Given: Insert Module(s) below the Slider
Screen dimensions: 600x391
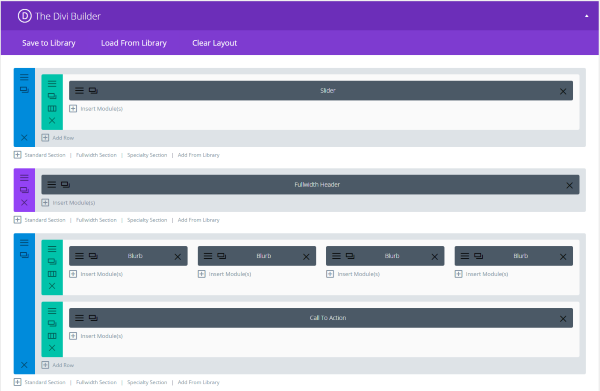Looking at the screenshot, I should [96, 109].
